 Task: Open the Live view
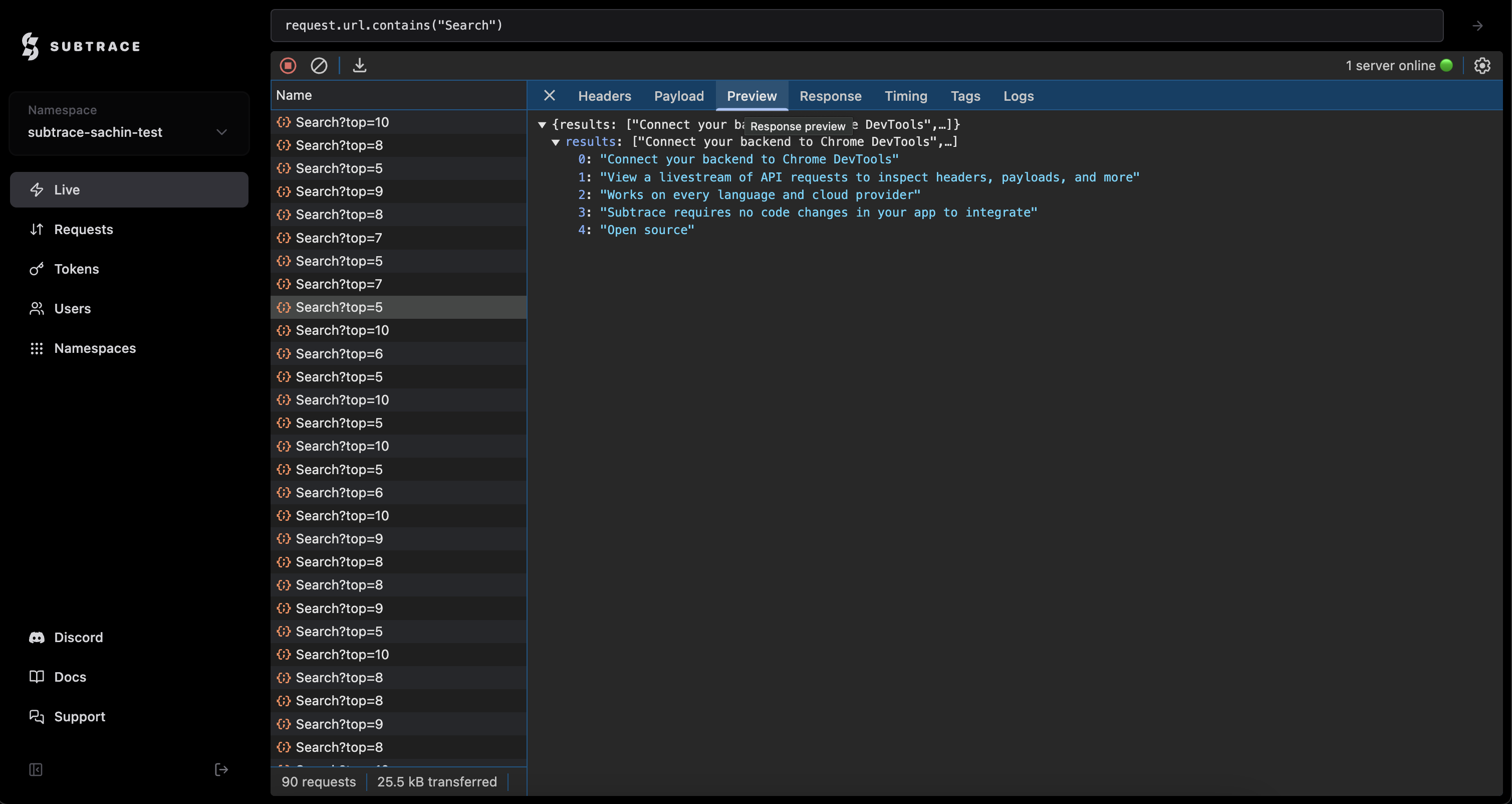129,189
